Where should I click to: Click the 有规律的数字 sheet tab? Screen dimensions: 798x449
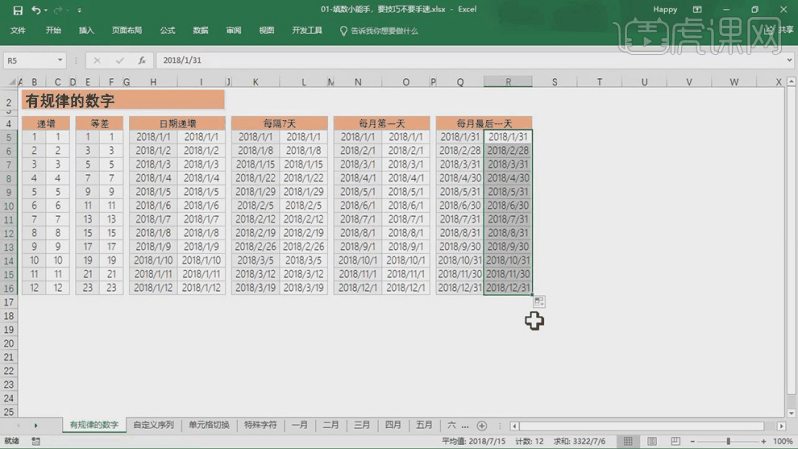tap(94, 425)
